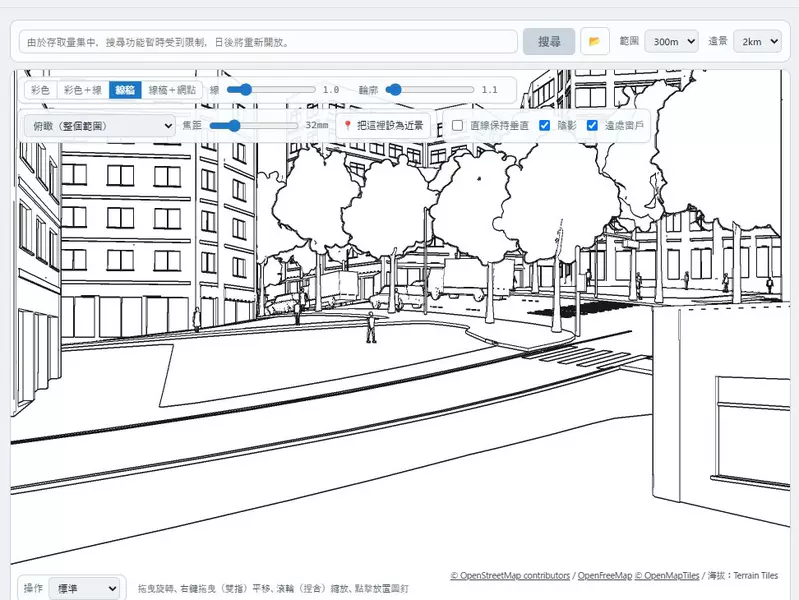
Task: Click 把這裡設為近景 button
Action: [383, 125]
